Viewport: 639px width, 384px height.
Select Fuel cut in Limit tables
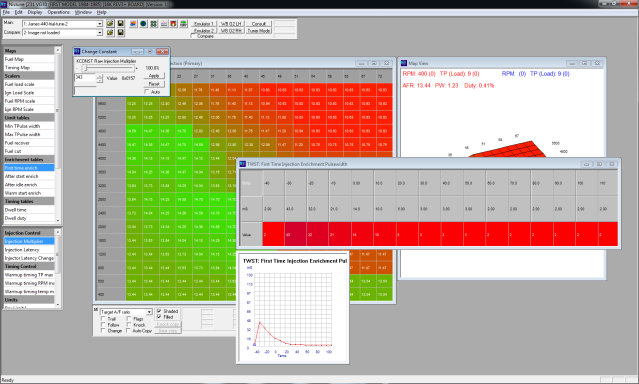coord(29,151)
